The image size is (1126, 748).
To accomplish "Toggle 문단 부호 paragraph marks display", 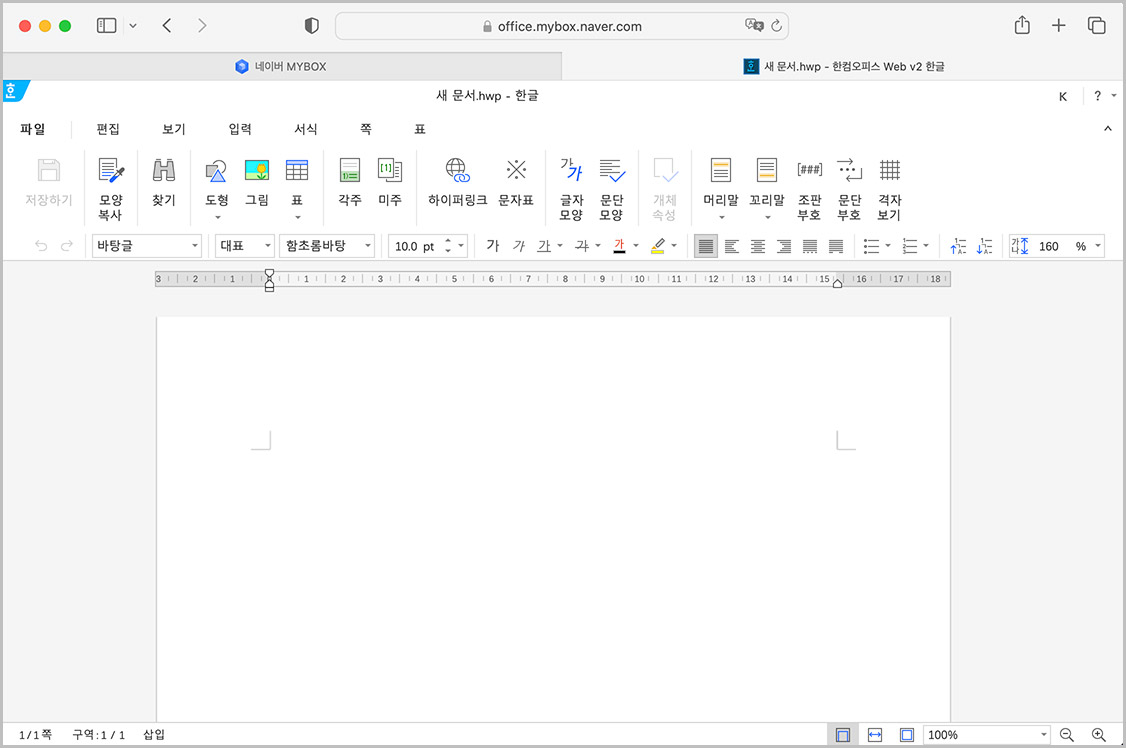I will [x=850, y=171].
